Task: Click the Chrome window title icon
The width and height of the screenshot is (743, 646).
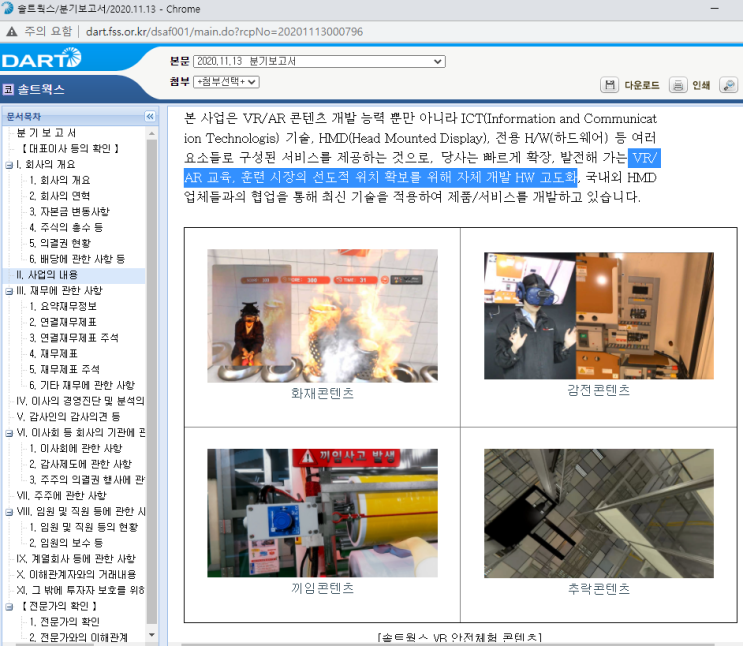Action: click(7, 9)
